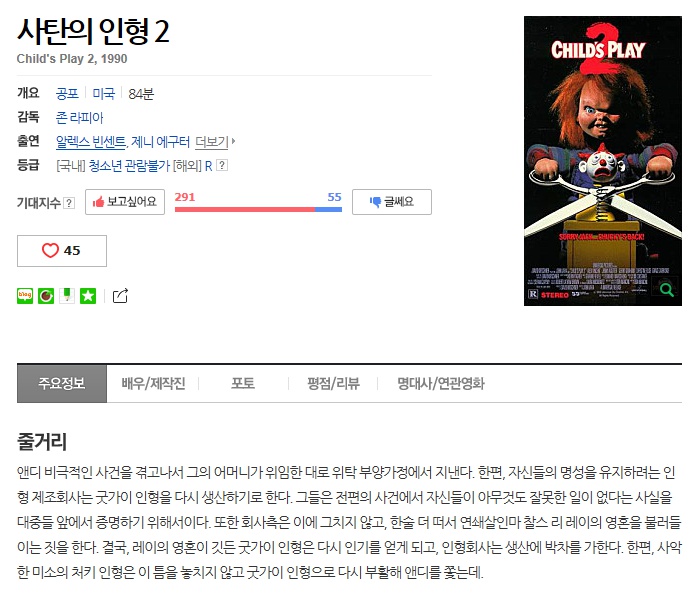Image resolution: width=695 pixels, height=595 pixels.
Task: Share via the green cafe icon
Action: (x=46, y=295)
